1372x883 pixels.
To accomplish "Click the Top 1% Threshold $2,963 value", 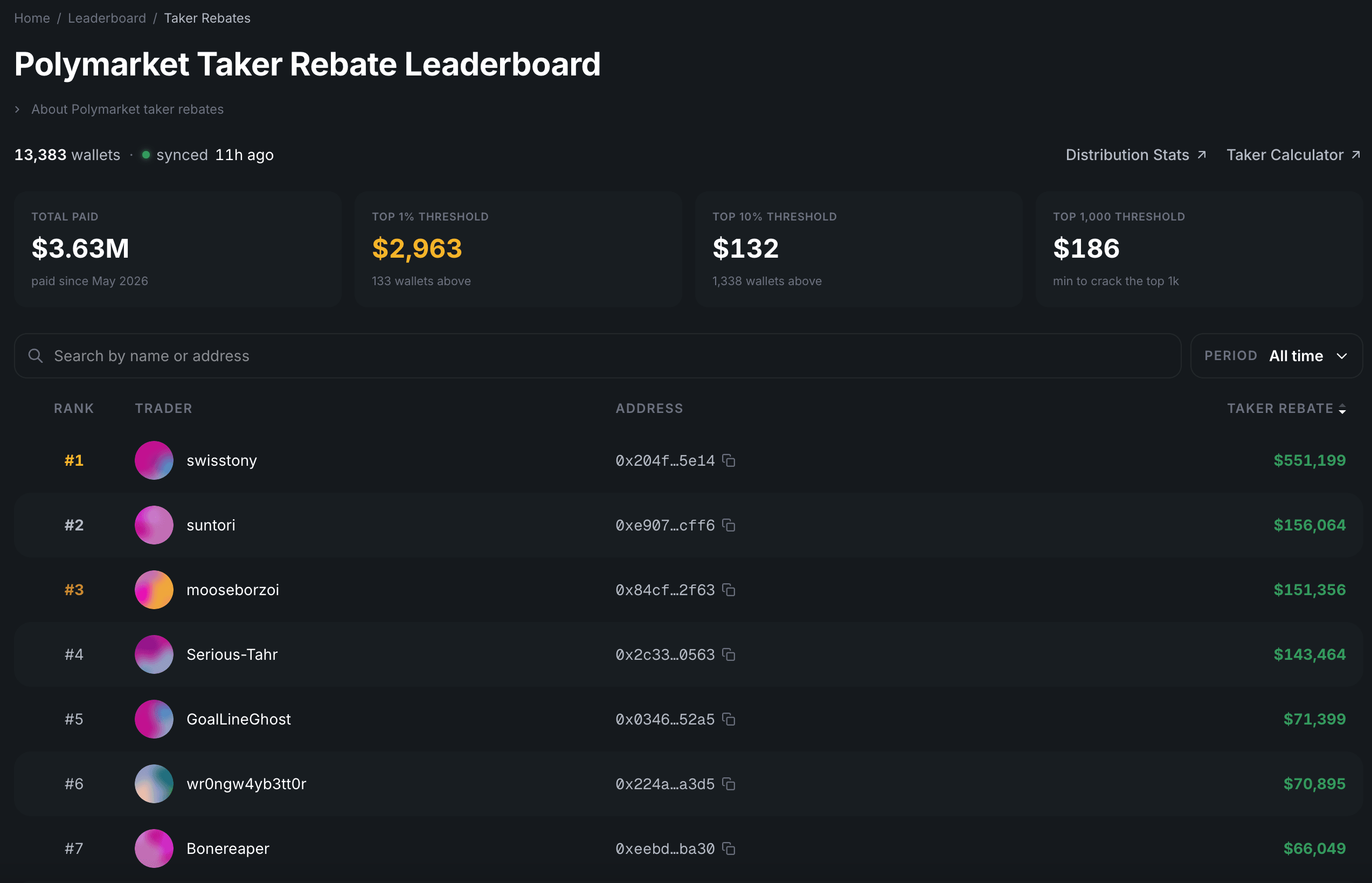I will coord(417,249).
